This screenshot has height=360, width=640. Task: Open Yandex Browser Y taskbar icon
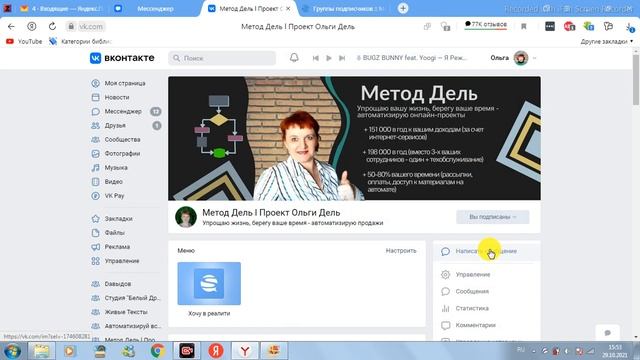point(245,351)
